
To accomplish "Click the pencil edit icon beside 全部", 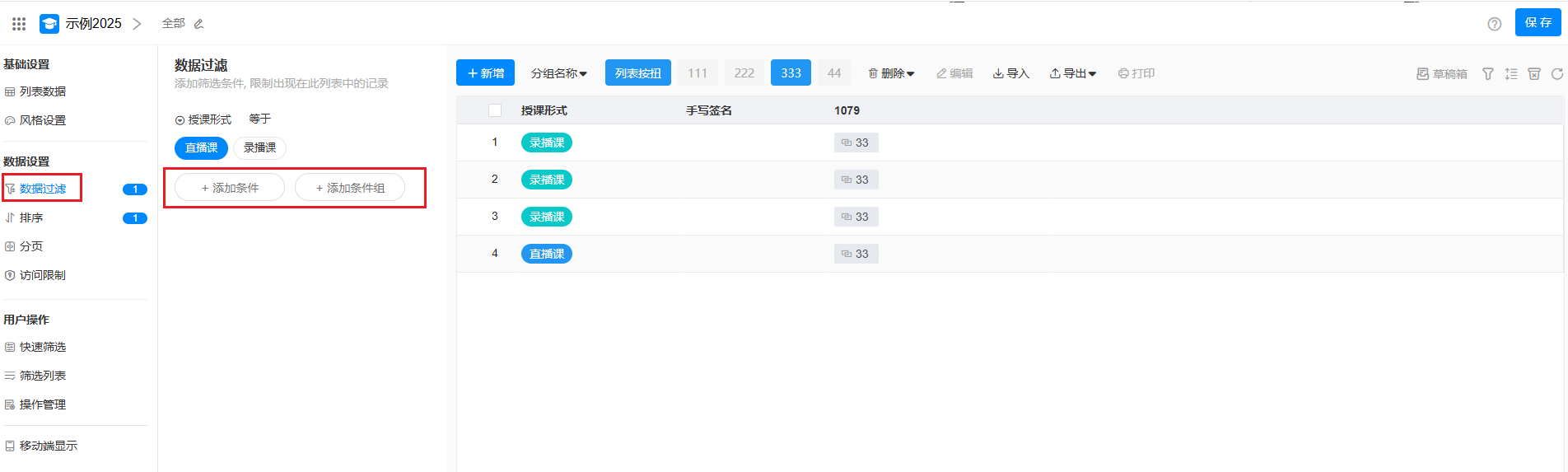I will (x=198, y=24).
